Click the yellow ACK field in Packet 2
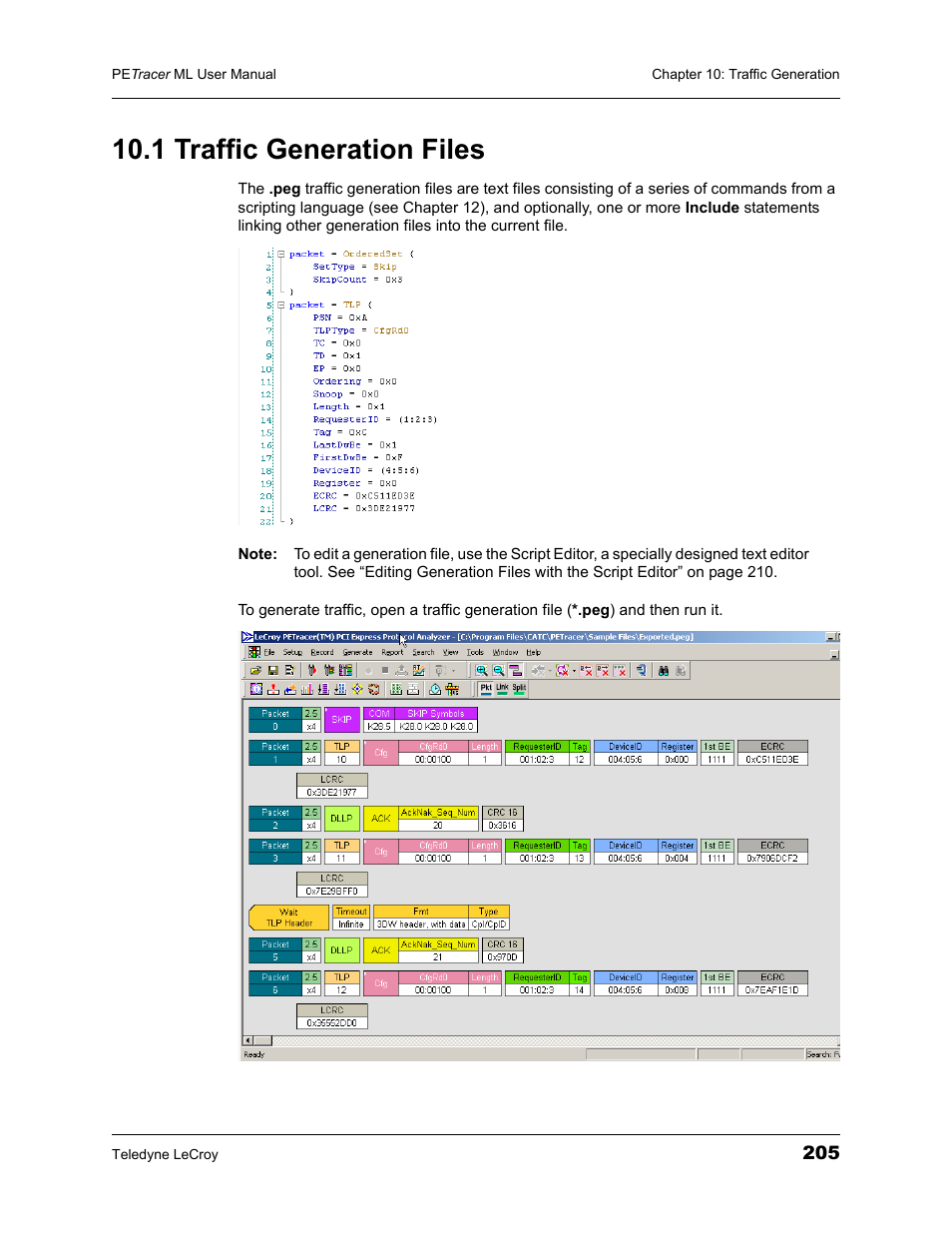 pos(380,819)
